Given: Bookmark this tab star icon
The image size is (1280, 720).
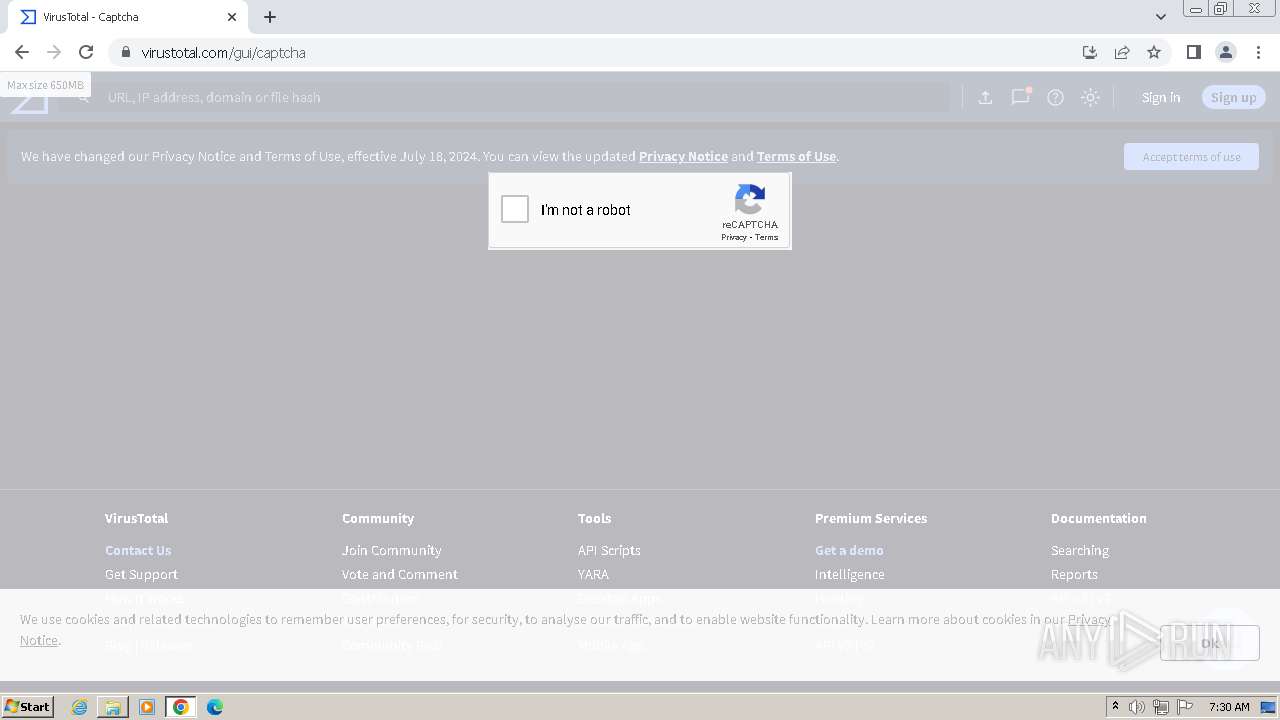Looking at the screenshot, I should click(x=1154, y=52).
